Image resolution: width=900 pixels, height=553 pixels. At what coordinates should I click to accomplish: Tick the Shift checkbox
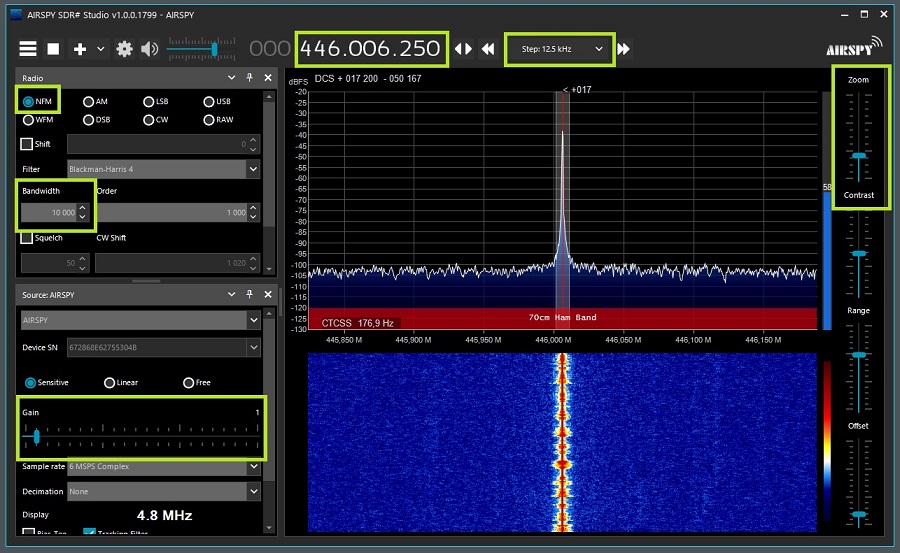coord(28,144)
